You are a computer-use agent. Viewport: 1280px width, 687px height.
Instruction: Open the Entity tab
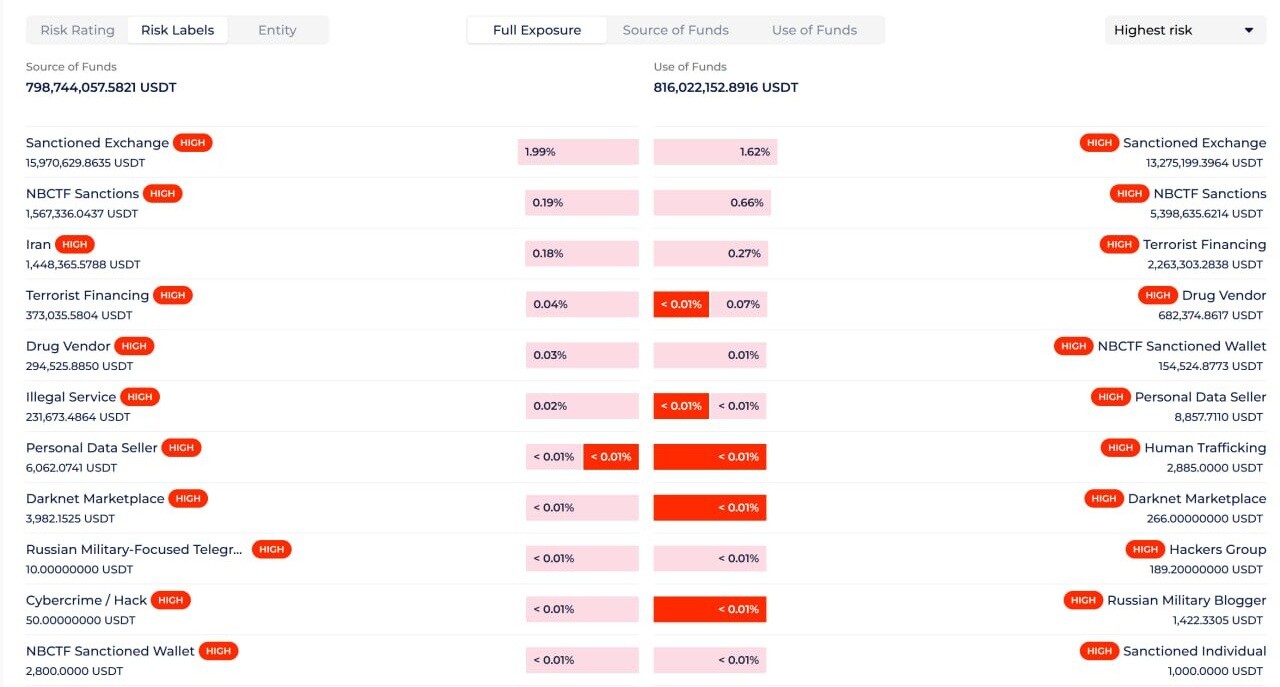[277, 30]
